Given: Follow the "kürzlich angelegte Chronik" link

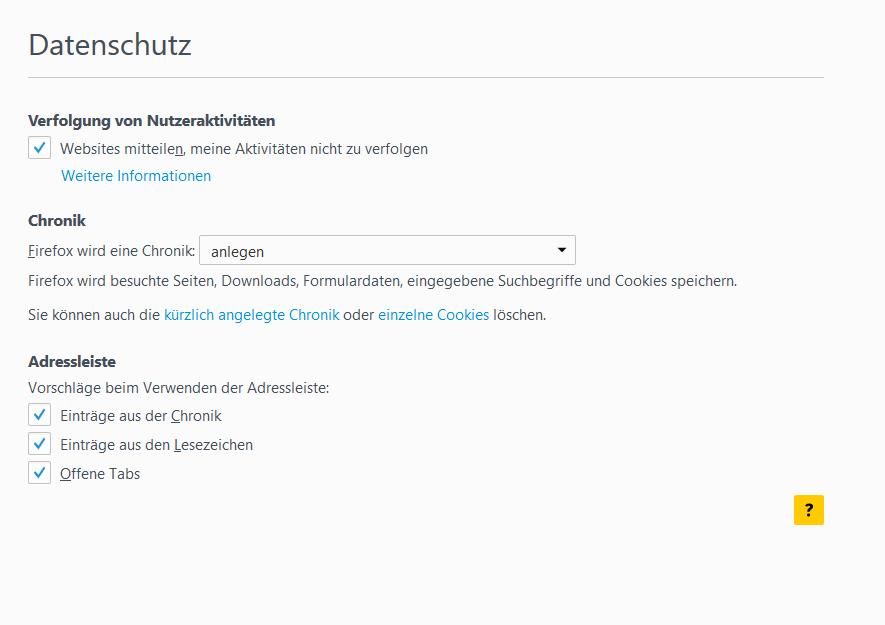Looking at the screenshot, I should click(251, 315).
